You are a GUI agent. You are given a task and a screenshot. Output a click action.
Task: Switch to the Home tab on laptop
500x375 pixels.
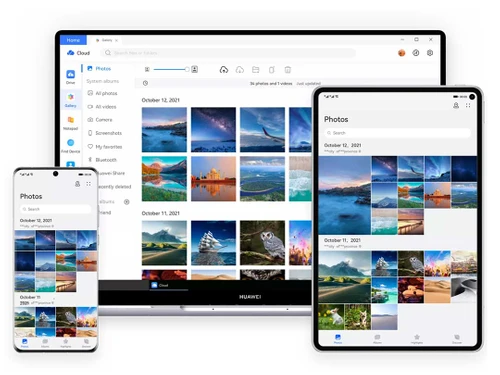tap(73, 40)
